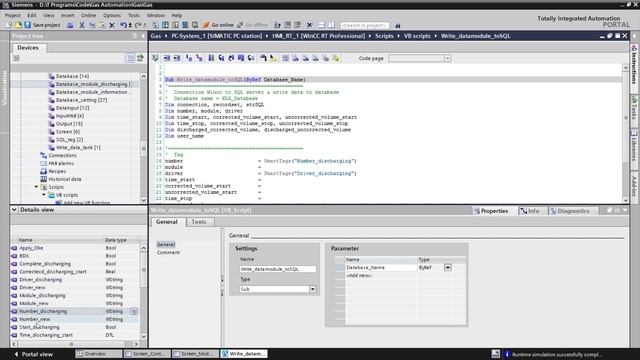
Task: Click the Go offline button
Action: pyautogui.click(x=252, y=25)
